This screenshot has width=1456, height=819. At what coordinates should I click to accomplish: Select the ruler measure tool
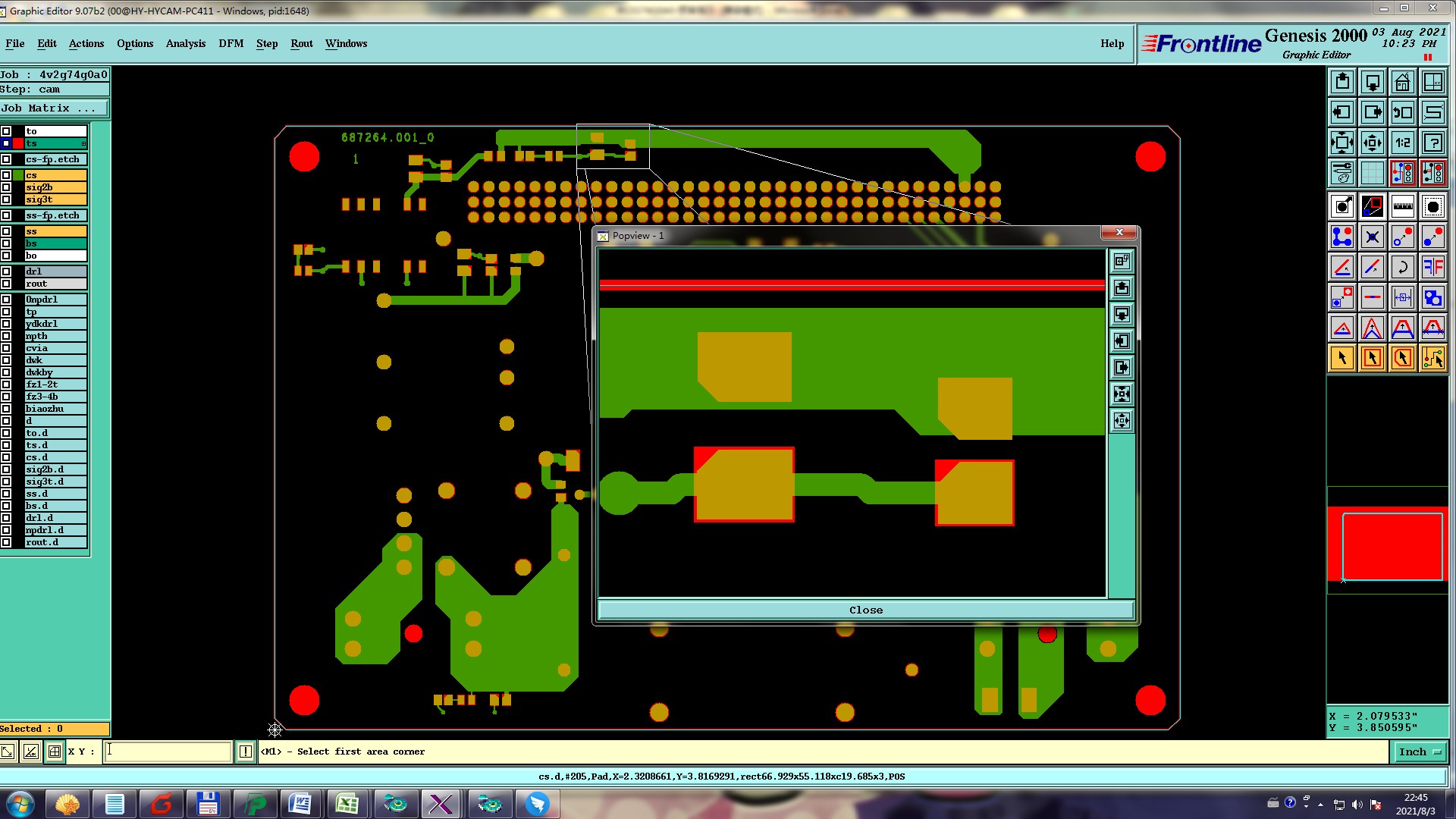1402,206
